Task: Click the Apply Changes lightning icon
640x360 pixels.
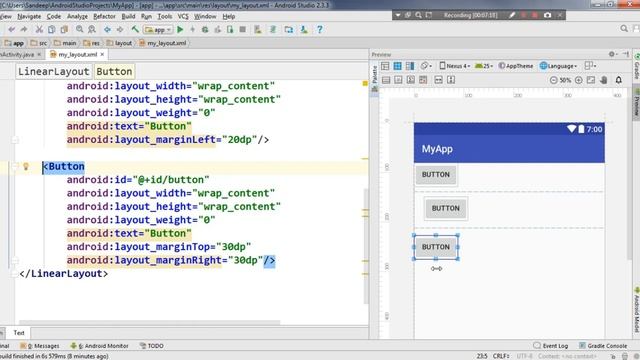Action: (x=192, y=29)
